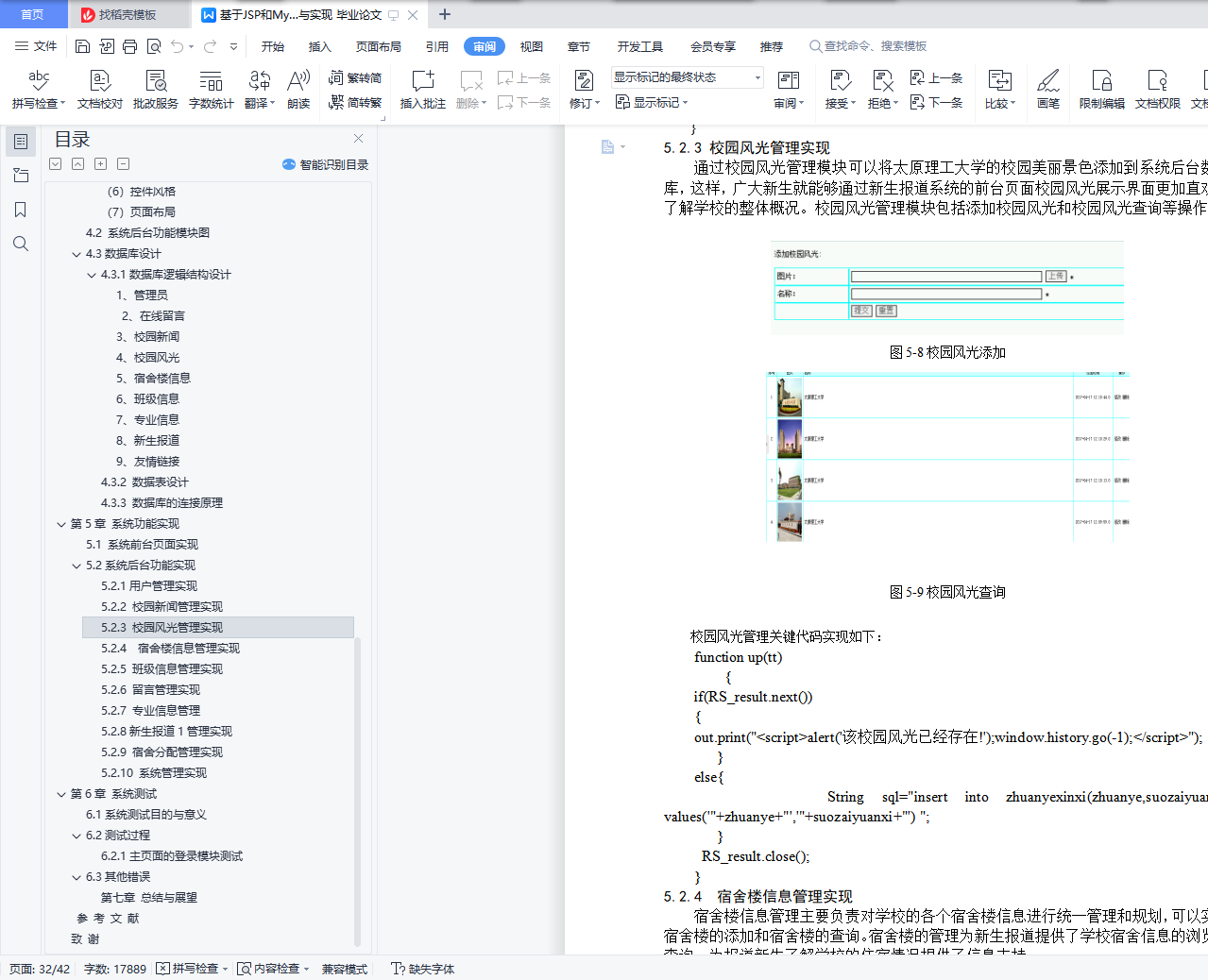Insert a comment (插入批注)
The width and height of the screenshot is (1208, 980).
click(x=423, y=90)
